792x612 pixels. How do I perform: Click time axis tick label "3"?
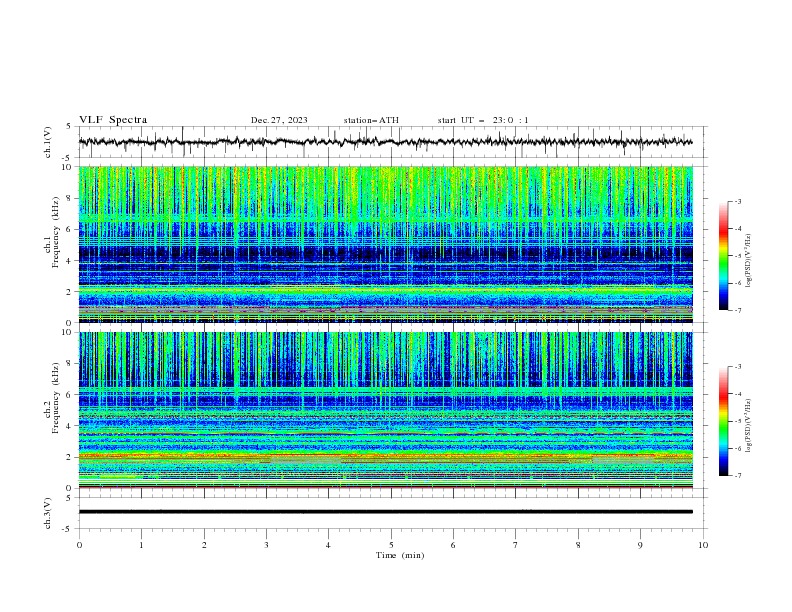point(266,545)
